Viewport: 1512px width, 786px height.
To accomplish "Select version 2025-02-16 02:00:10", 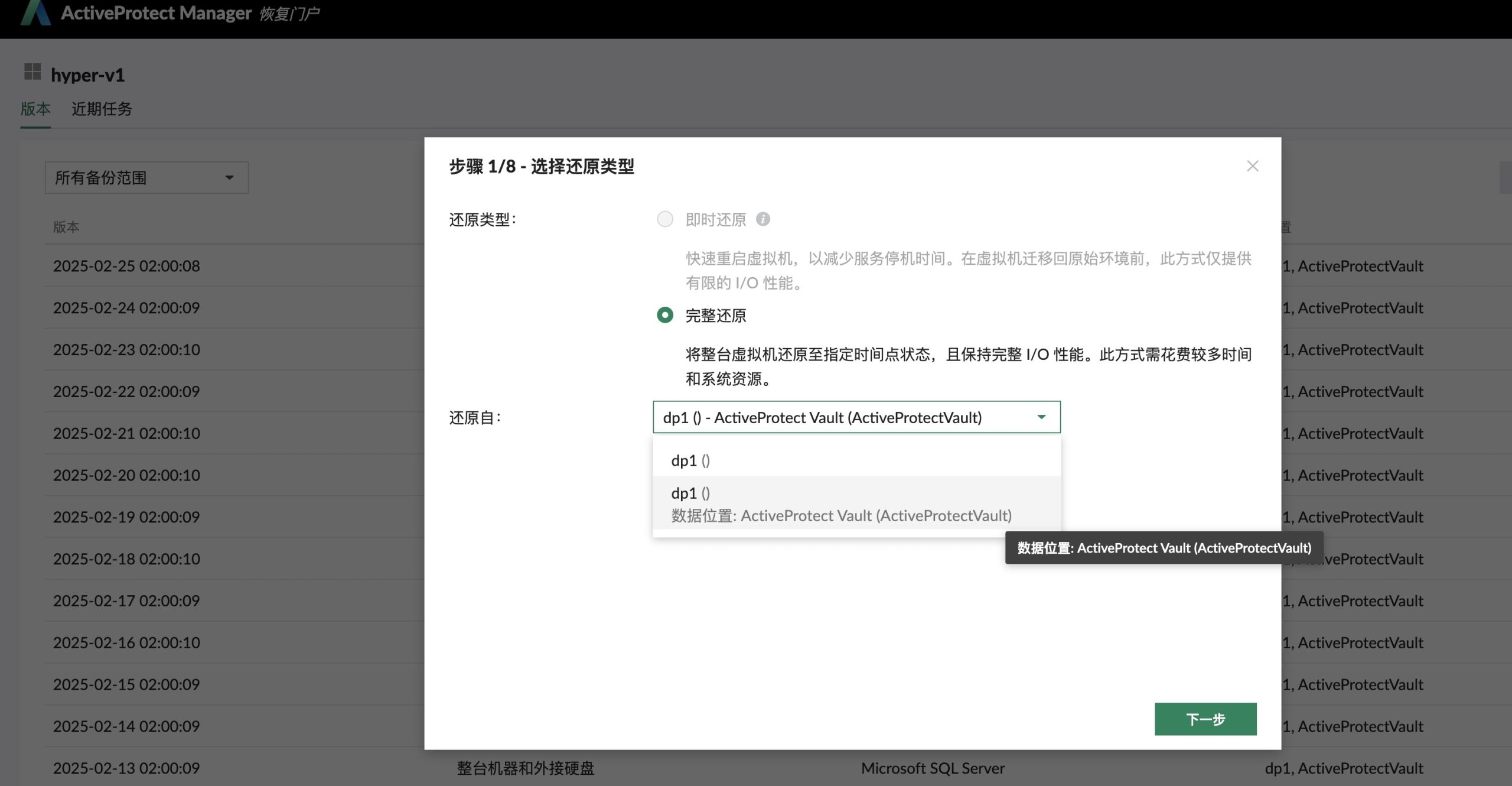I will pos(126,642).
